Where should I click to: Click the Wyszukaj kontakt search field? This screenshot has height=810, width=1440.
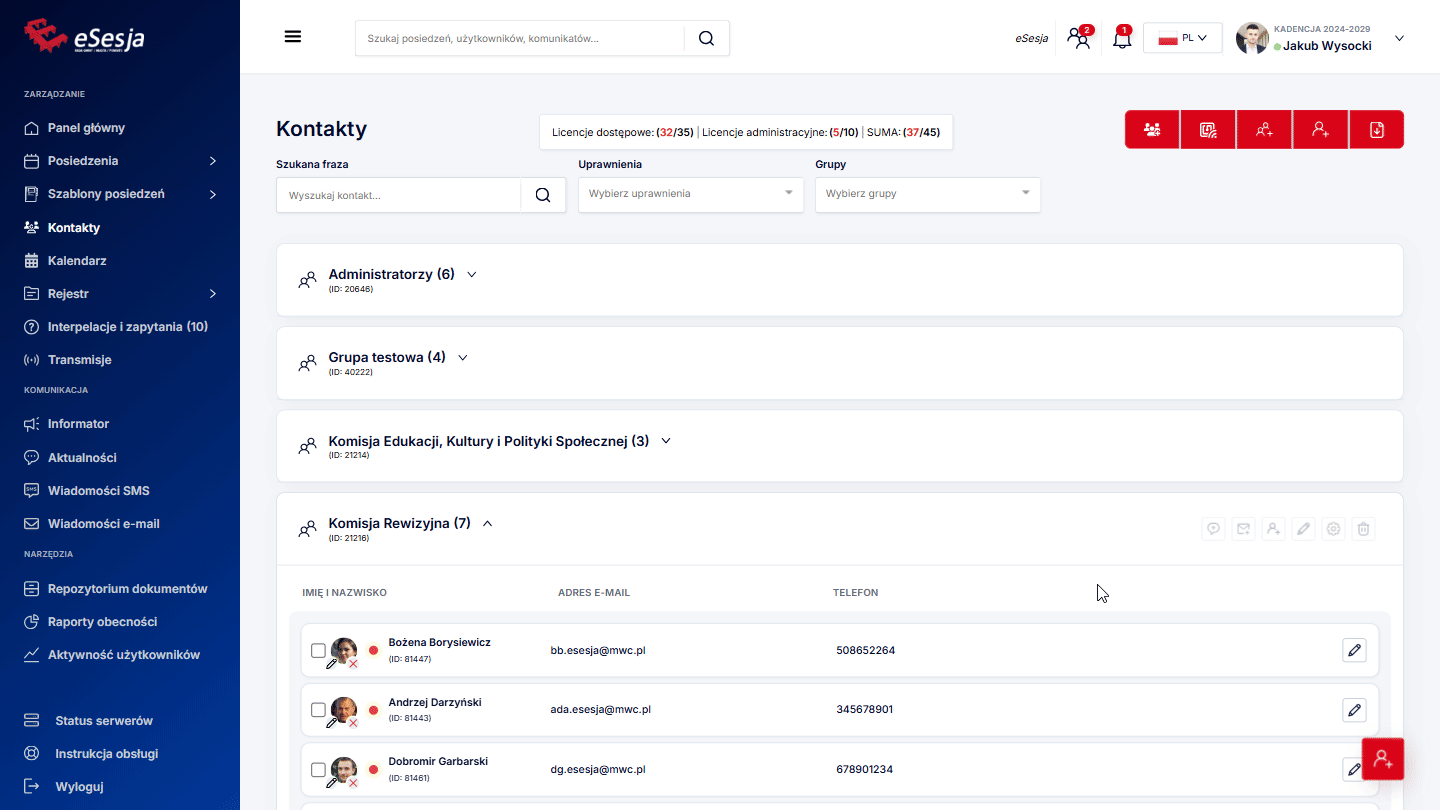point(400,195)
